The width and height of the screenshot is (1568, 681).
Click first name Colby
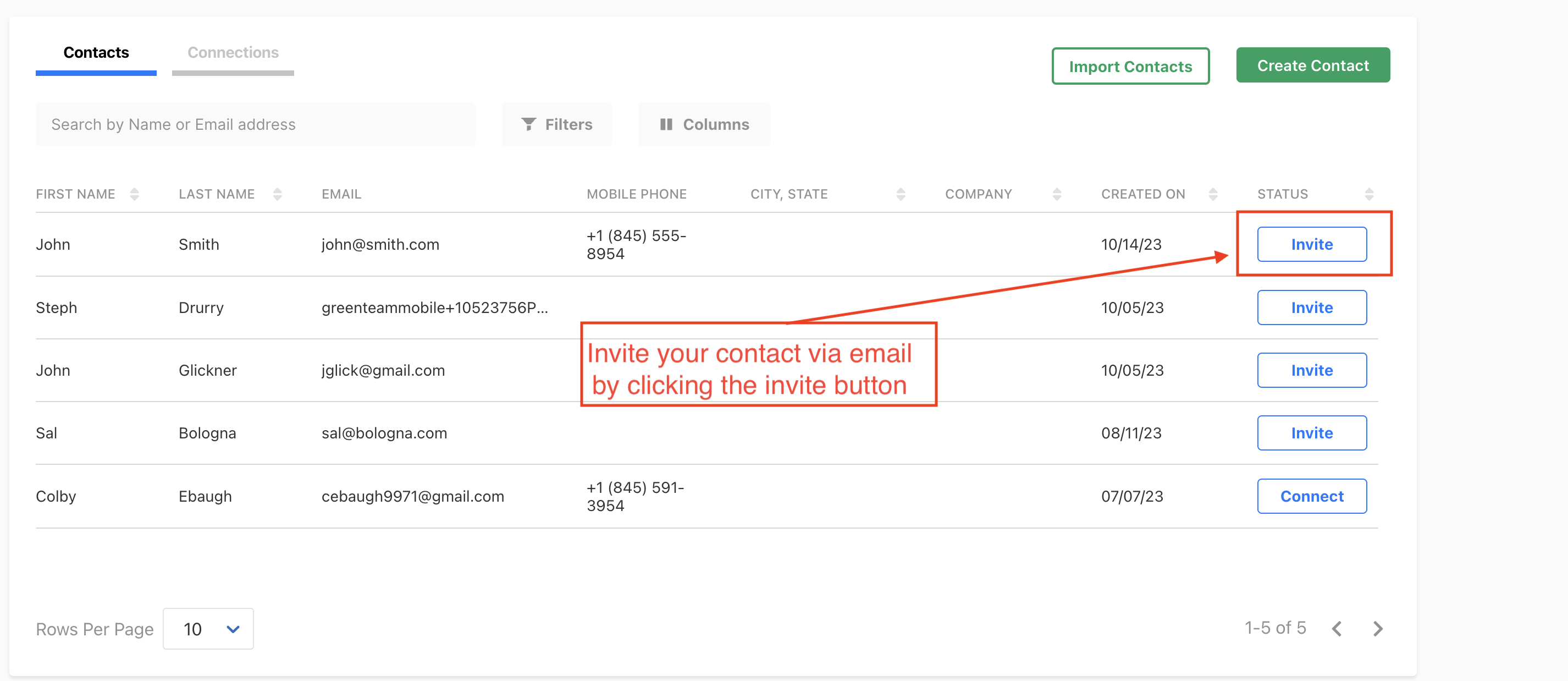[56, 496]
